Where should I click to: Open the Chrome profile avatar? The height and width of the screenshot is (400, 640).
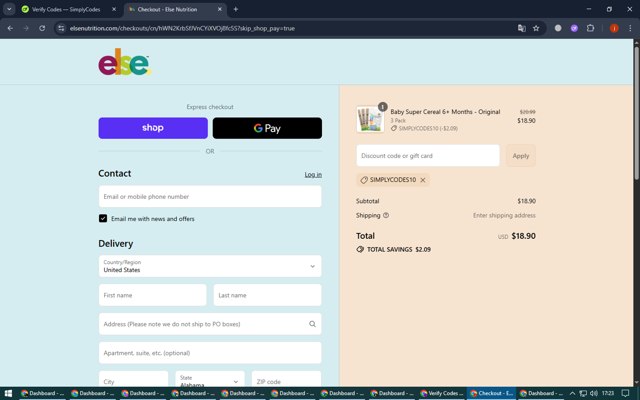click(614, 28)
